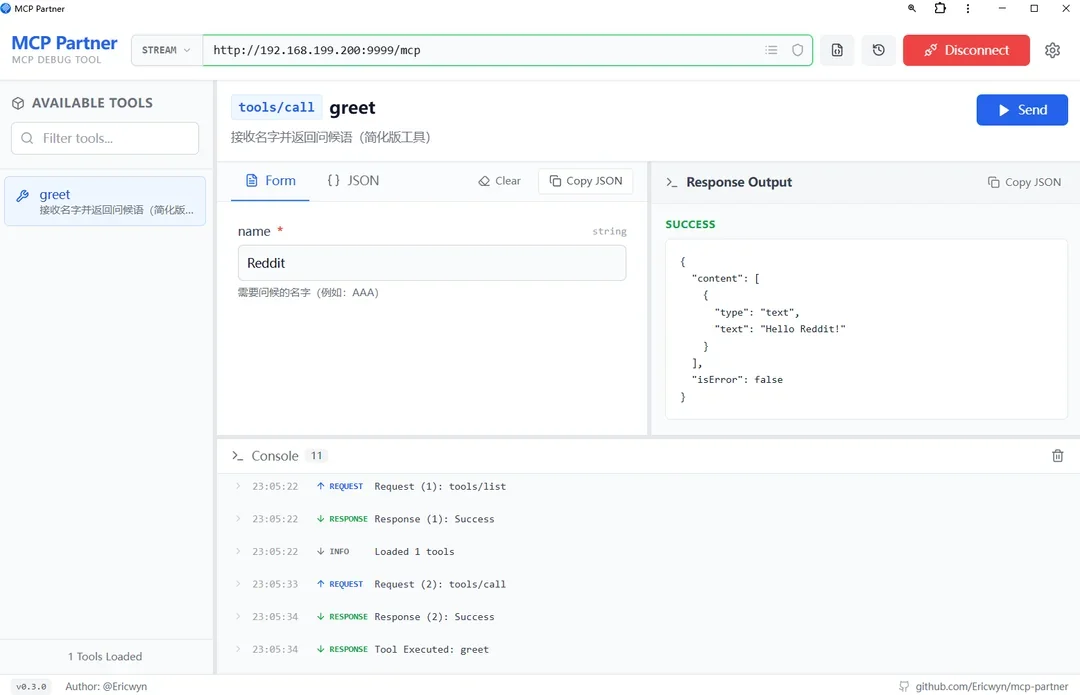Click the Console entry count badge 11
Viewport: 1080px width, 695px height.
pos(316,456)
